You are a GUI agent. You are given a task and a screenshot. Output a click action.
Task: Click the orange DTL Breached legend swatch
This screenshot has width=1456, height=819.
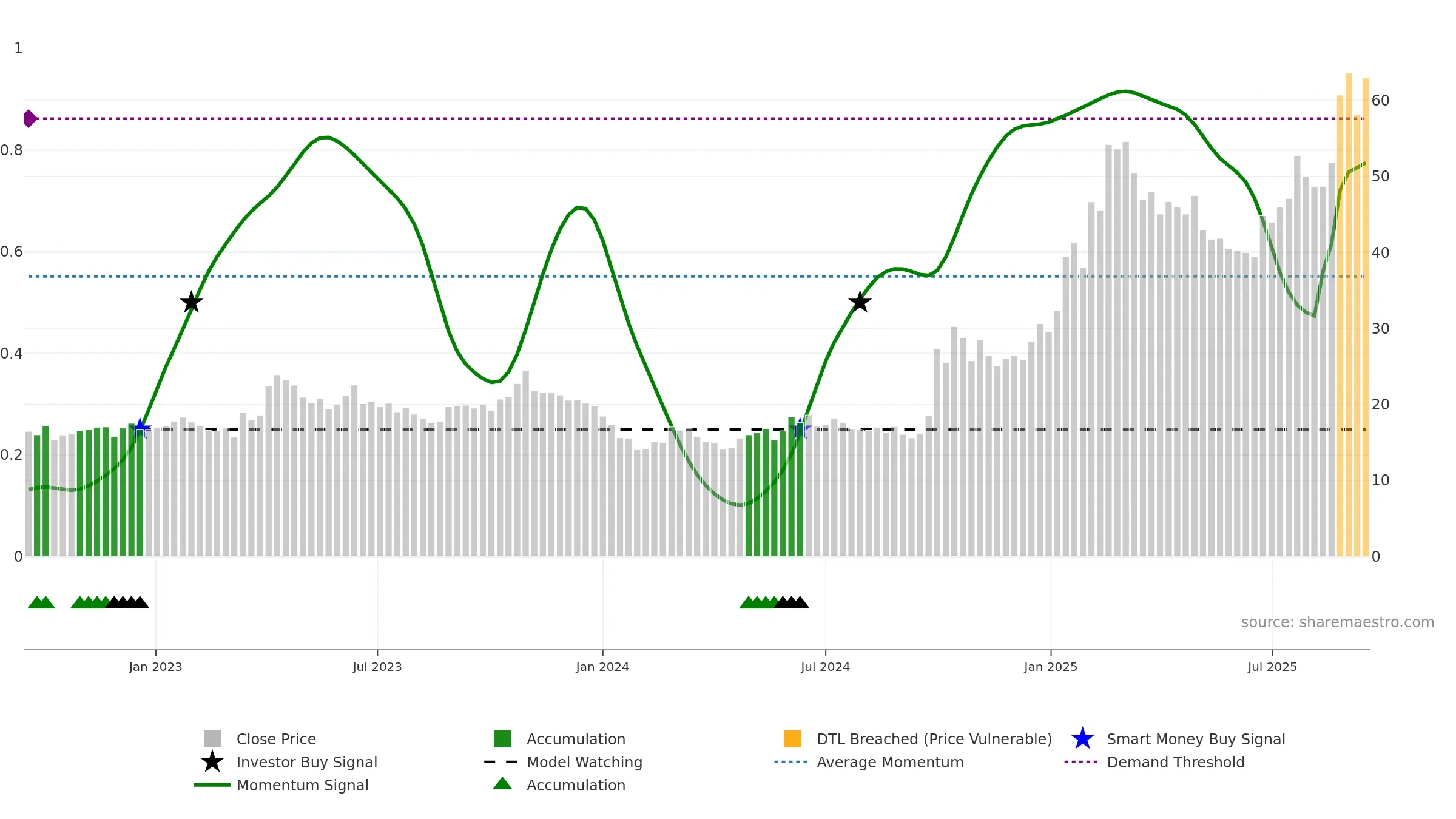[x=792, y=739]
